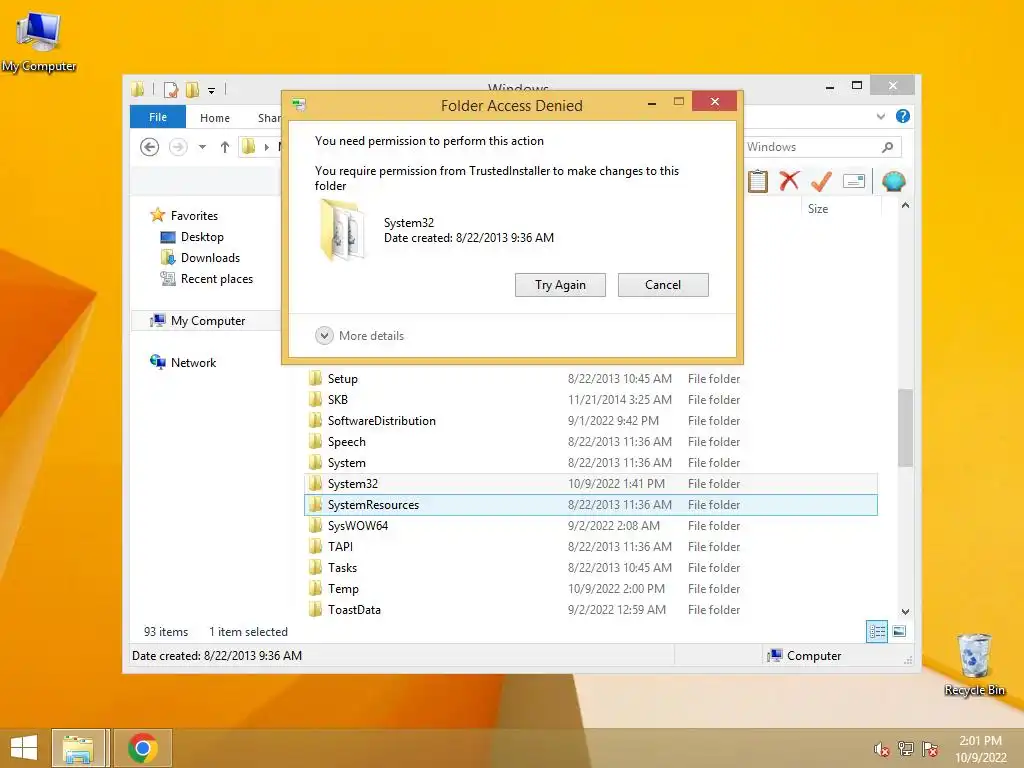Open Explorer Help question mark
The height and width of the screenshot is (768, 1024).
click(903, 116)
